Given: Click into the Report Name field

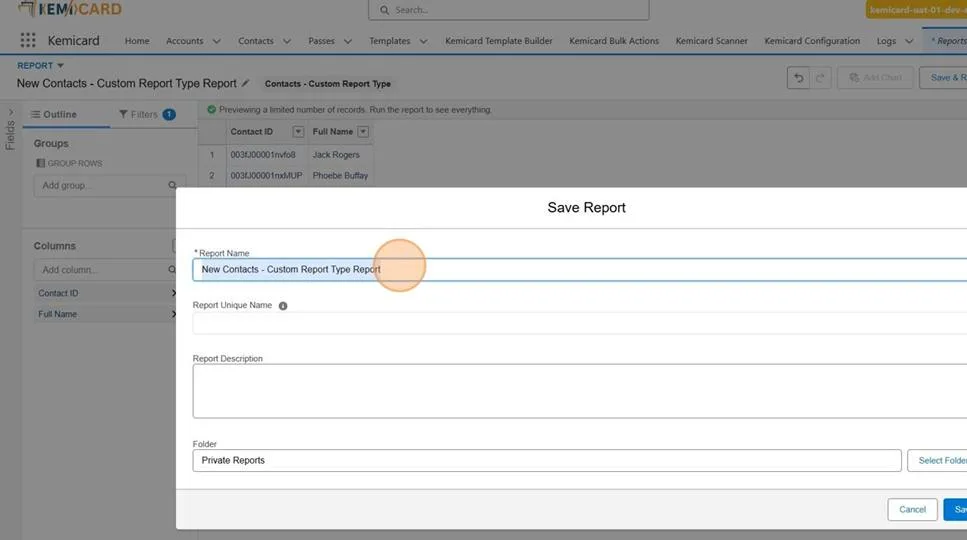Looking at the screenshot, I should tap(580, 270).
